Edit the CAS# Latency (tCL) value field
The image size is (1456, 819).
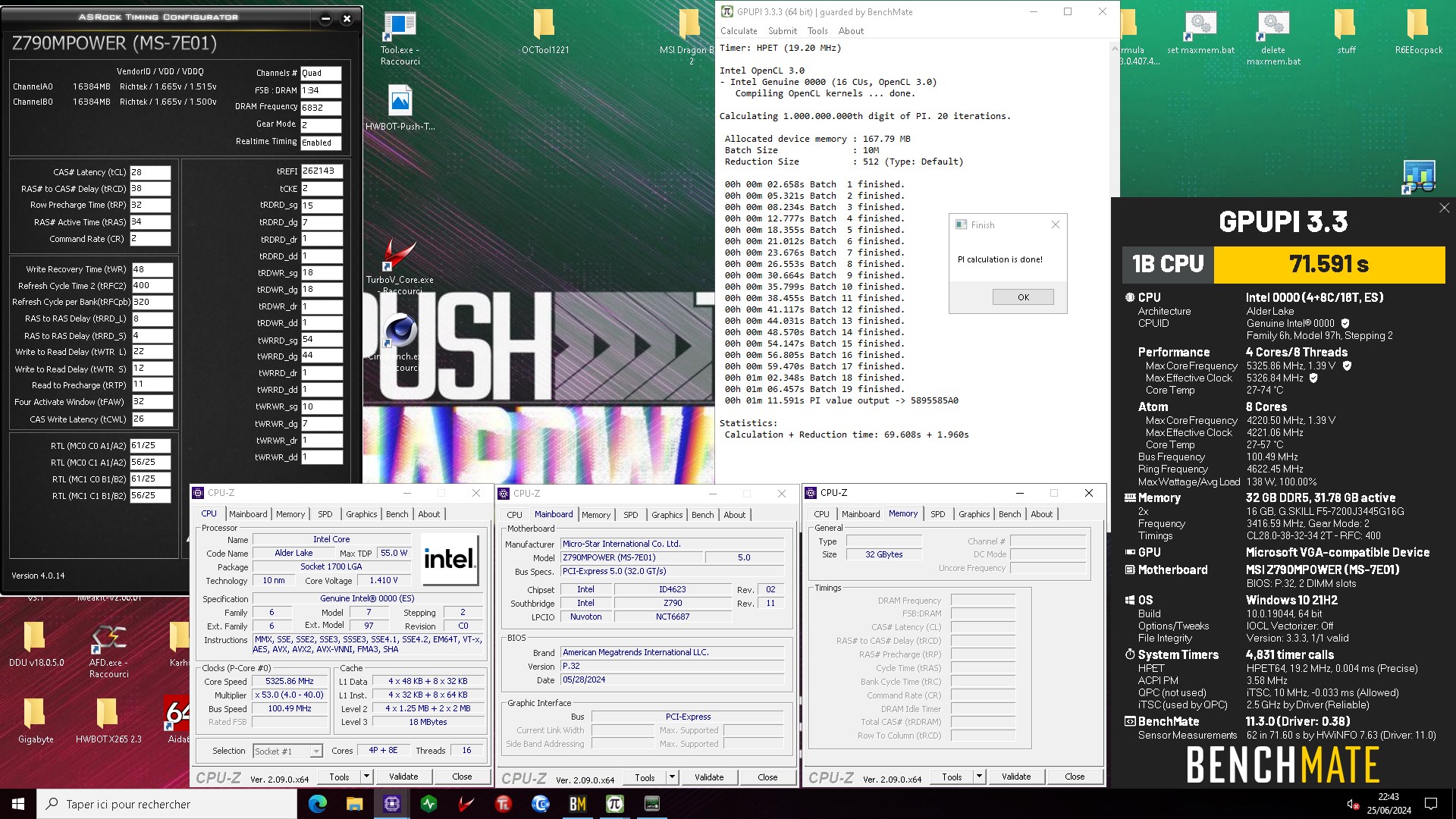coord(150,172)
